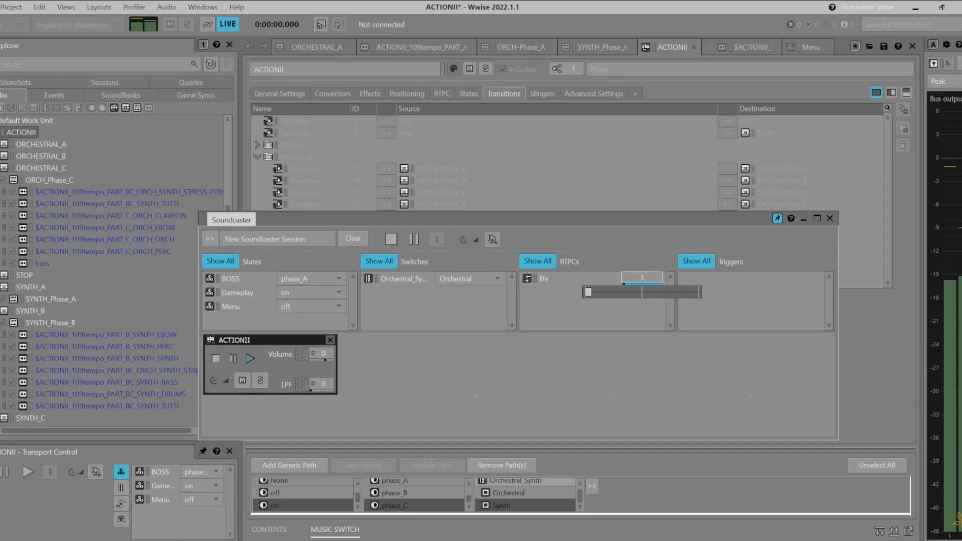Stop all playback in the Soundcaster toolbar
The image size is (962, 541).
pyautogui.click(x=391, y=239)
